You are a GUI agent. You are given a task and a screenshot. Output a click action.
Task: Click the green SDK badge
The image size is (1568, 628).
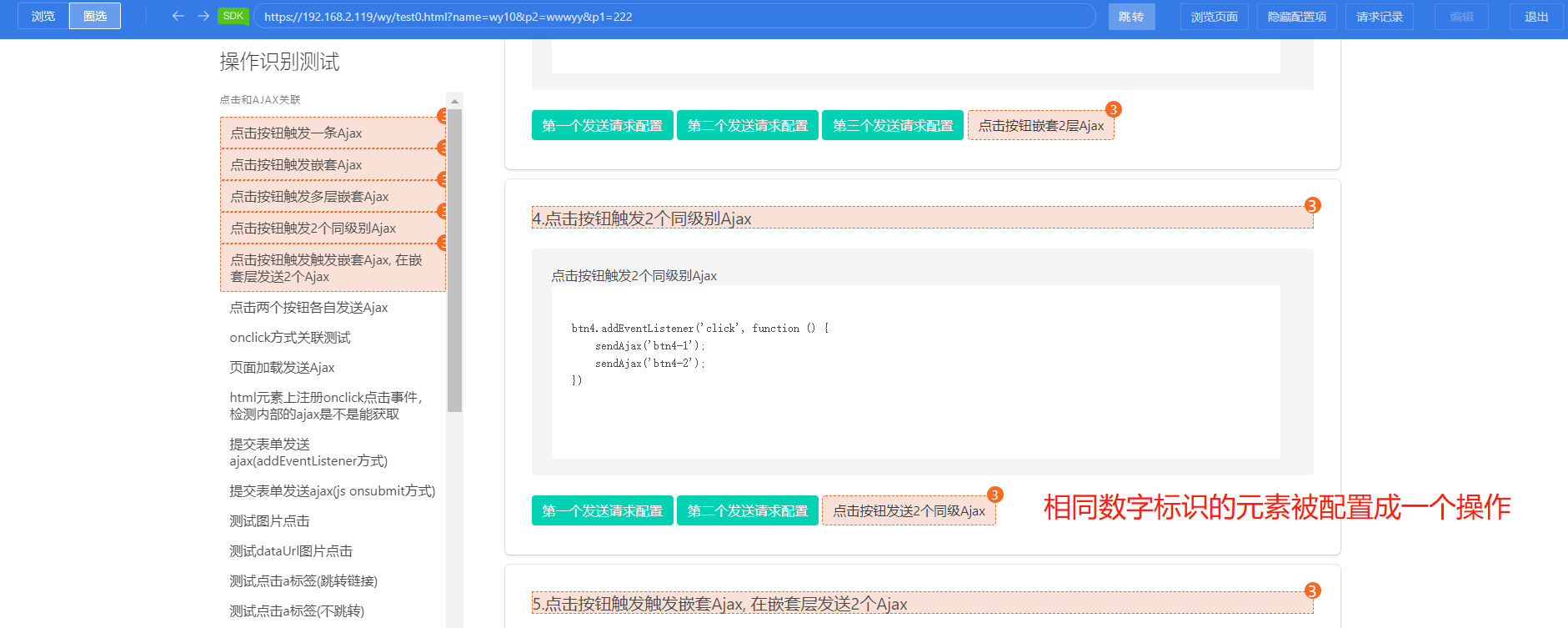233,16
